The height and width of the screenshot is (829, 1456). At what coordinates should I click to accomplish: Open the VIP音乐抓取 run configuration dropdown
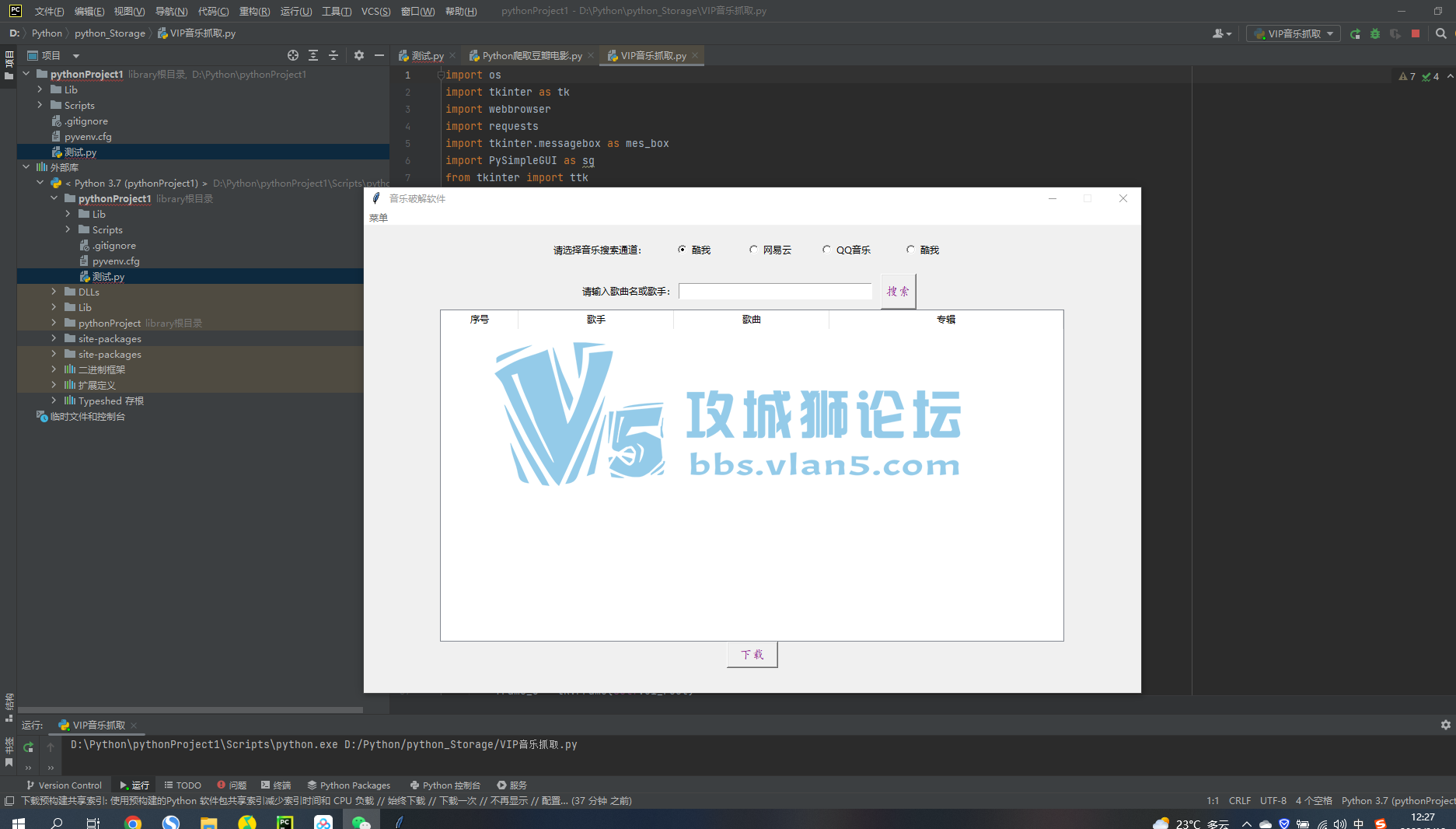click(1329, 33)
